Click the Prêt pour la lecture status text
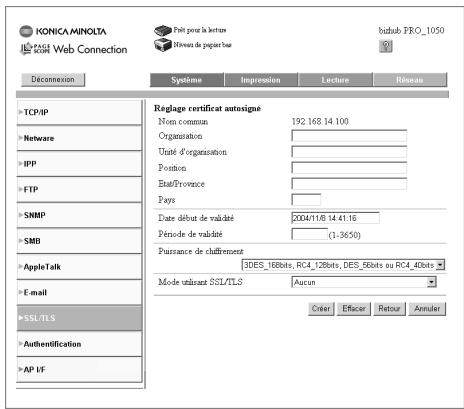The height and width of the screenshot is (409, 464). [200, 30]
